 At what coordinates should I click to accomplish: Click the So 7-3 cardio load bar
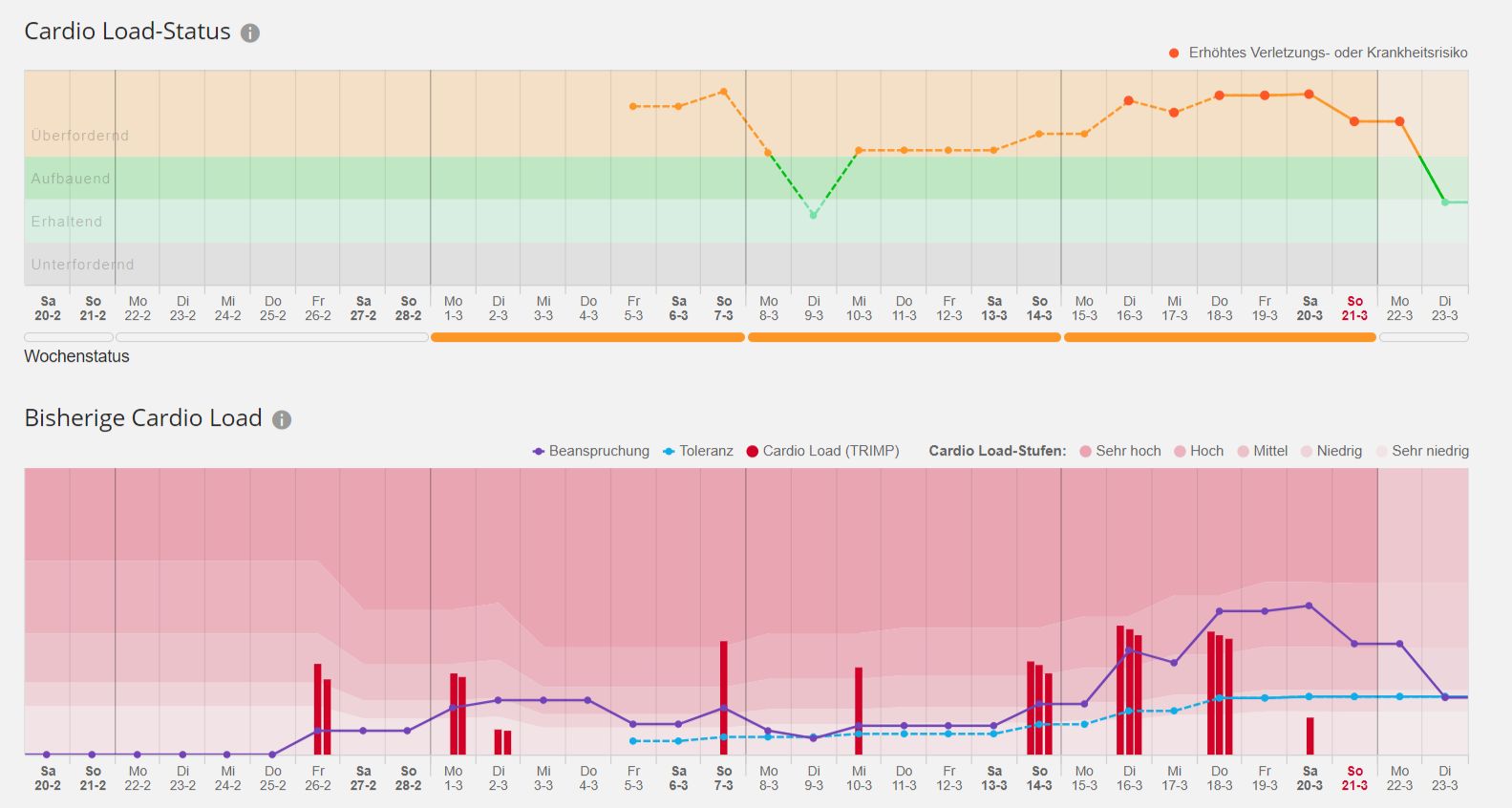pos(724,697)
